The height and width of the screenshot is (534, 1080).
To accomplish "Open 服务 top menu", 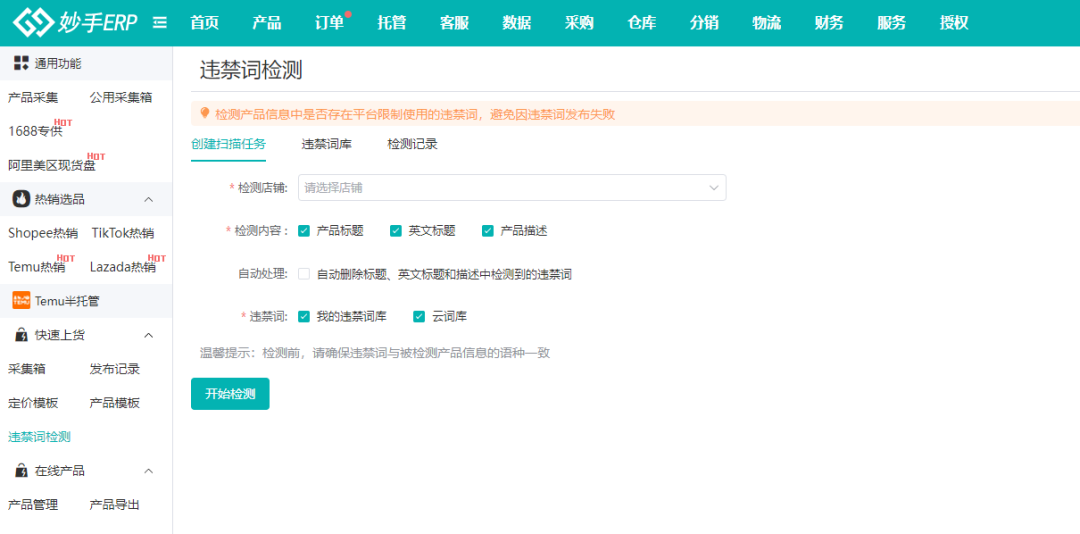I will 891,23.
